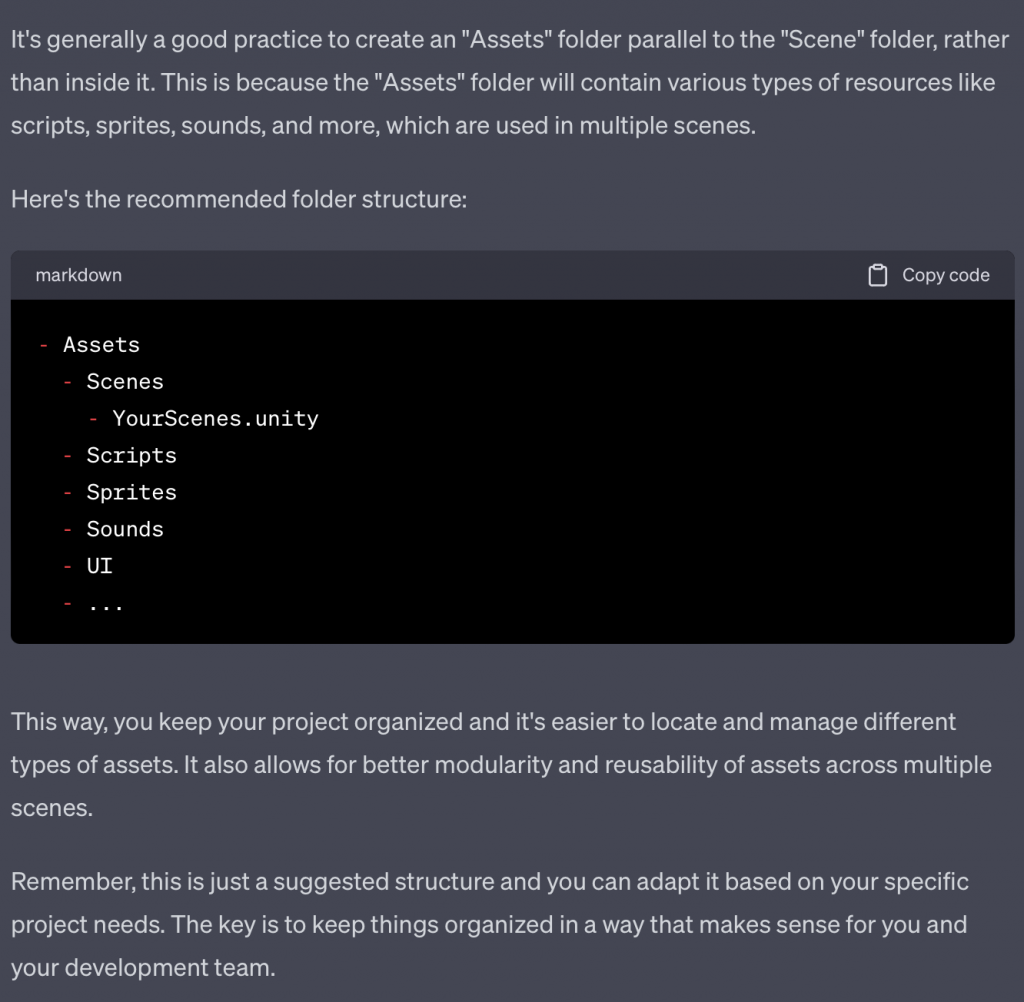Click the paragraph starting with "Remember, this is"

tap(490, 925)
